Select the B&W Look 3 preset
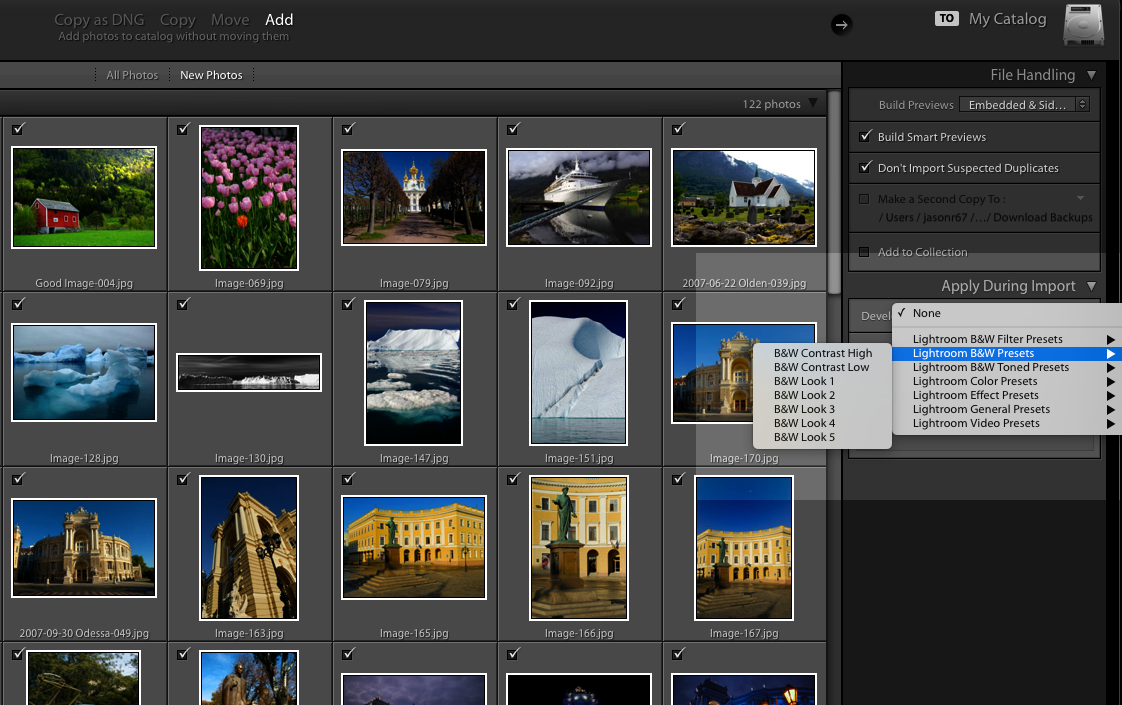The height and width of the screenshot is (705, 1122). pyautogui.click(x=823, y=409)
